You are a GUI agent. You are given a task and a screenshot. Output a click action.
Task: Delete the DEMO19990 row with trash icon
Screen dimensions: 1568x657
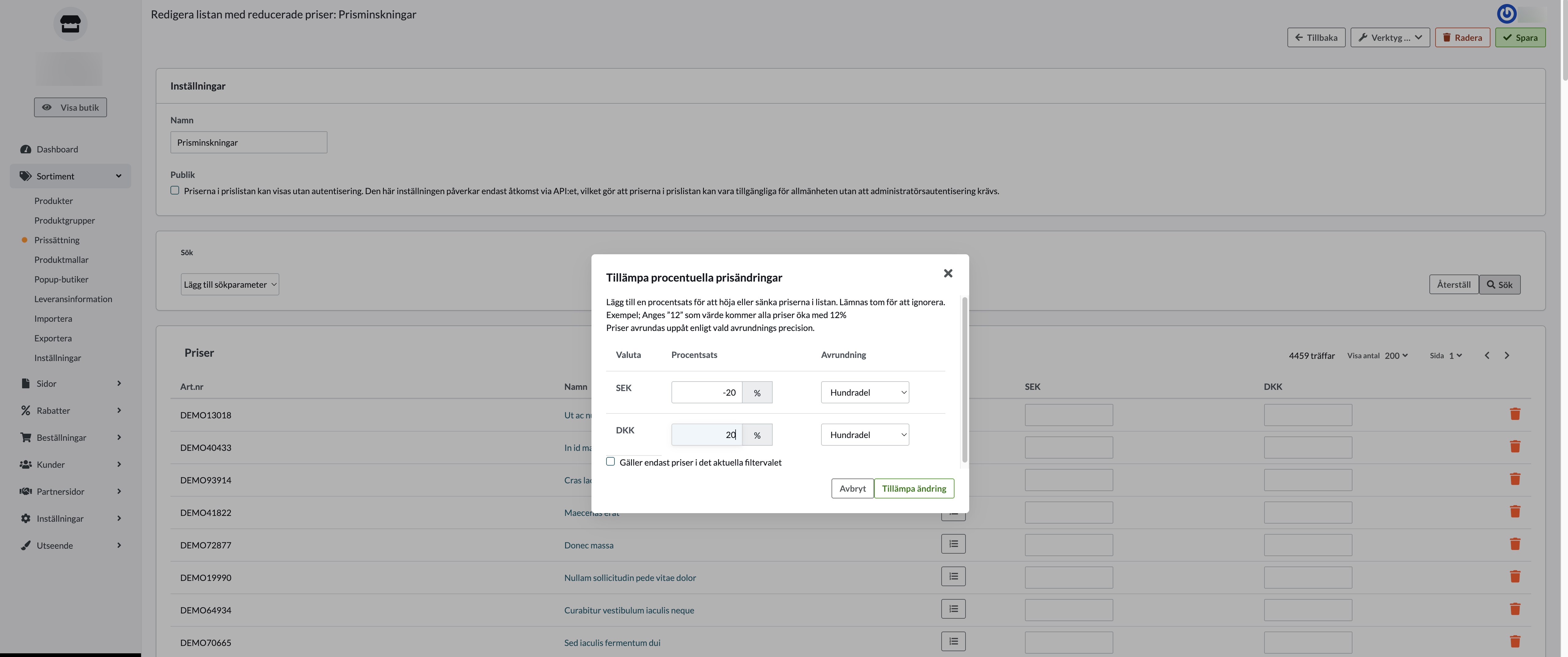tap(1515, 577)
